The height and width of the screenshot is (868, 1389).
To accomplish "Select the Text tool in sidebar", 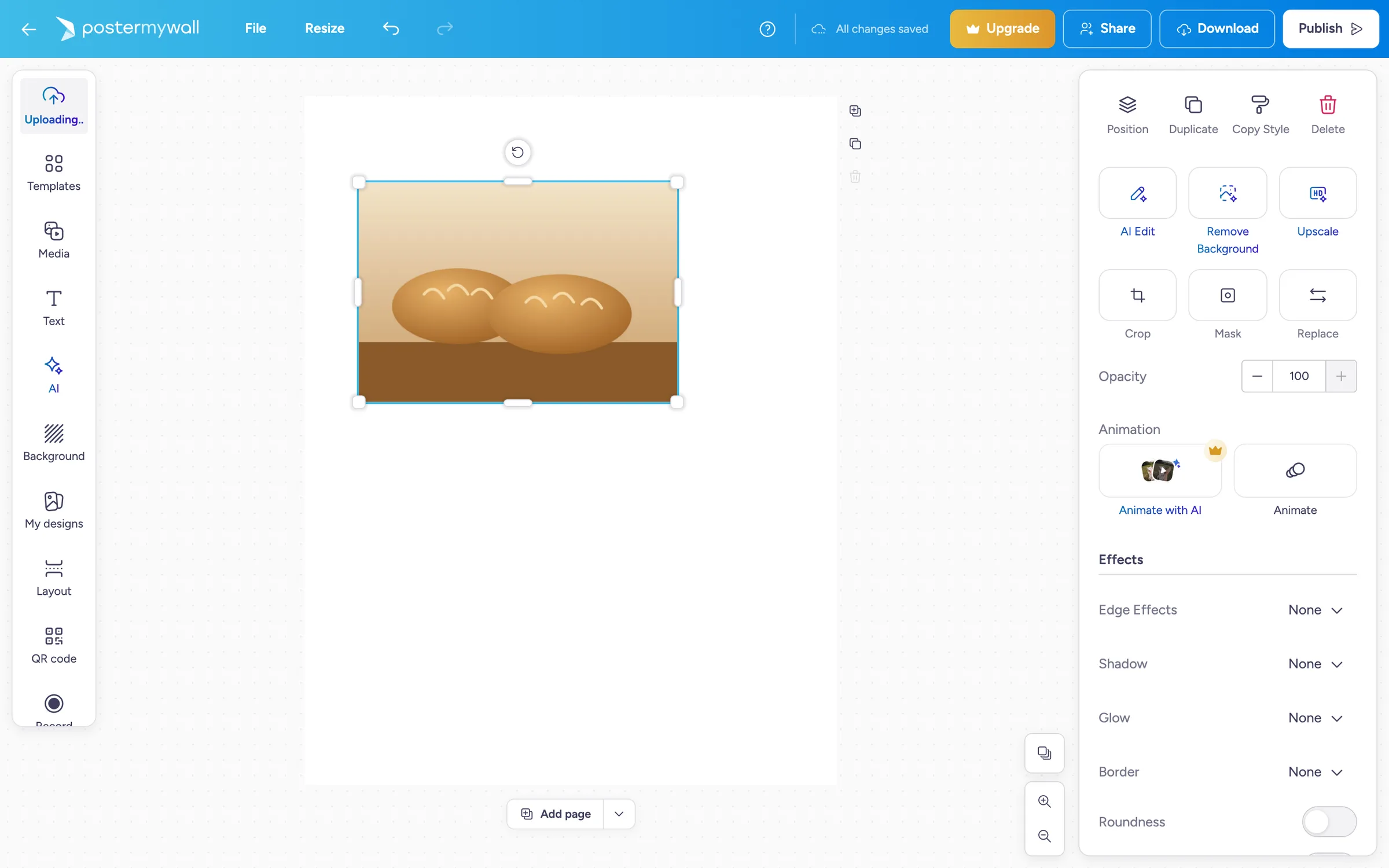I will click(54, 308).
